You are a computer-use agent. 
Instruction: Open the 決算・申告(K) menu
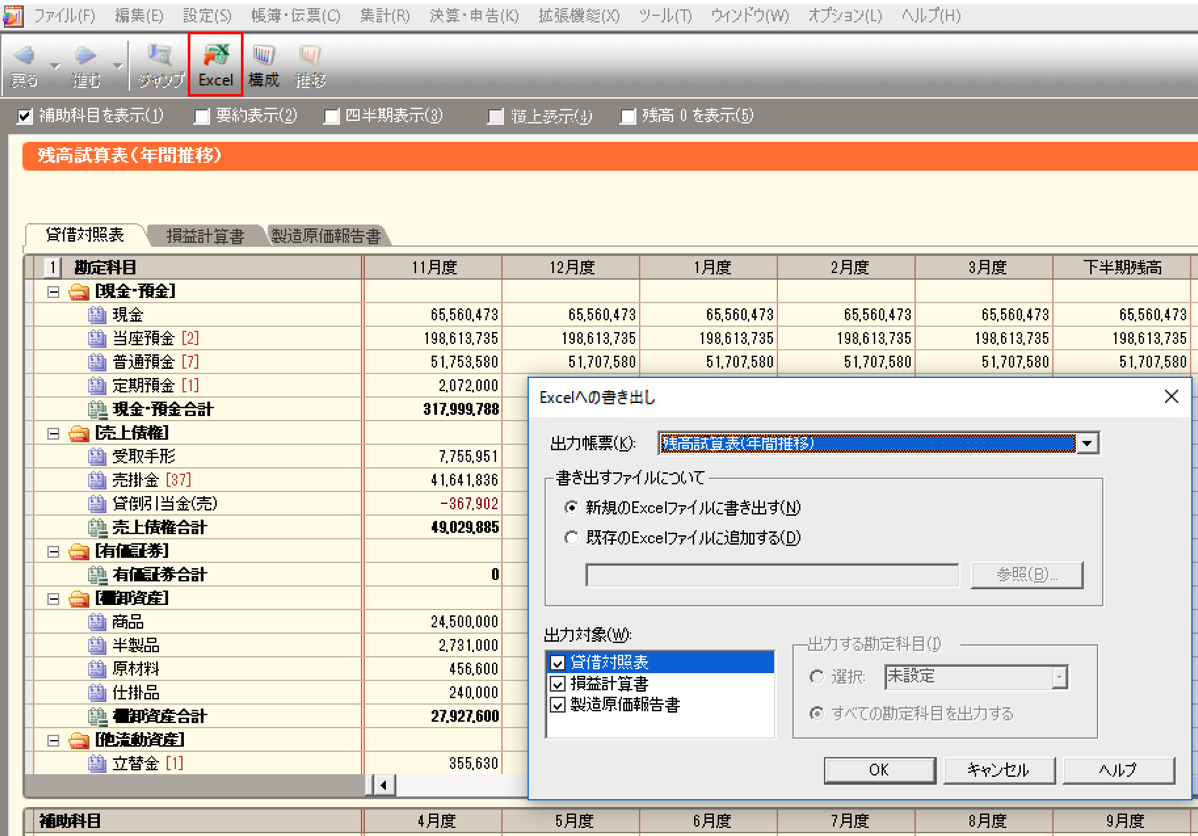point(474,16)
